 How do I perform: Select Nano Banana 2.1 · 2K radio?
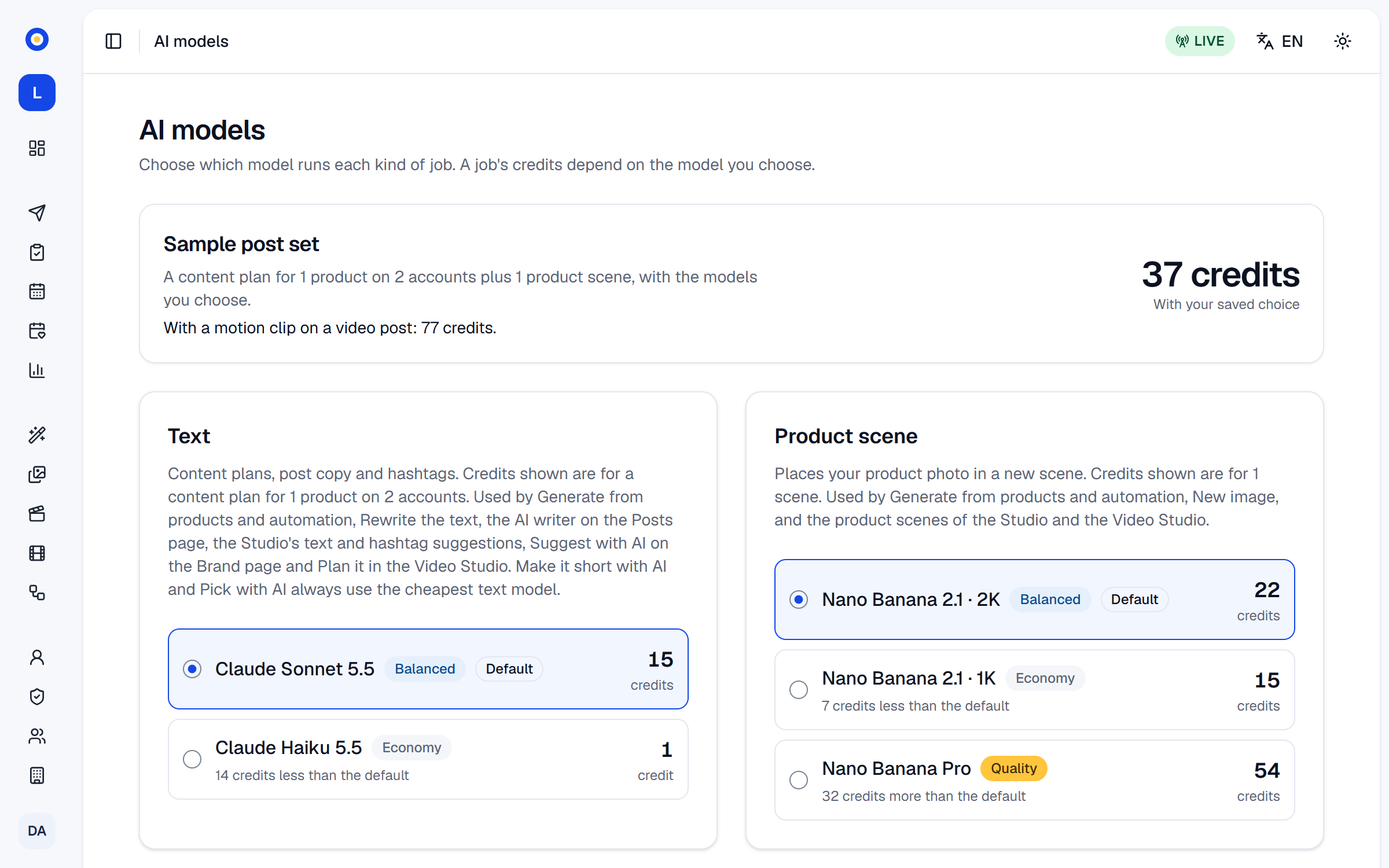[799, 599]
